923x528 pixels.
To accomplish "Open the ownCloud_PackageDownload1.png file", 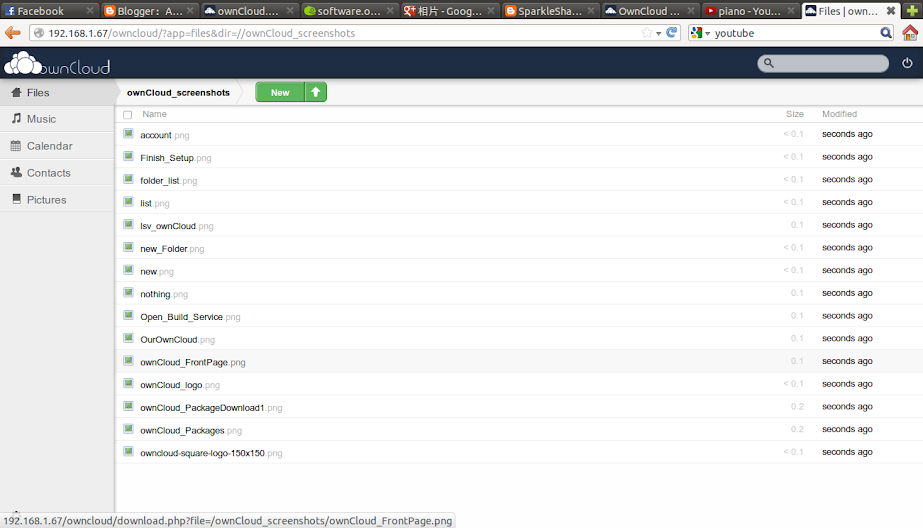I will tap(211, 407).
